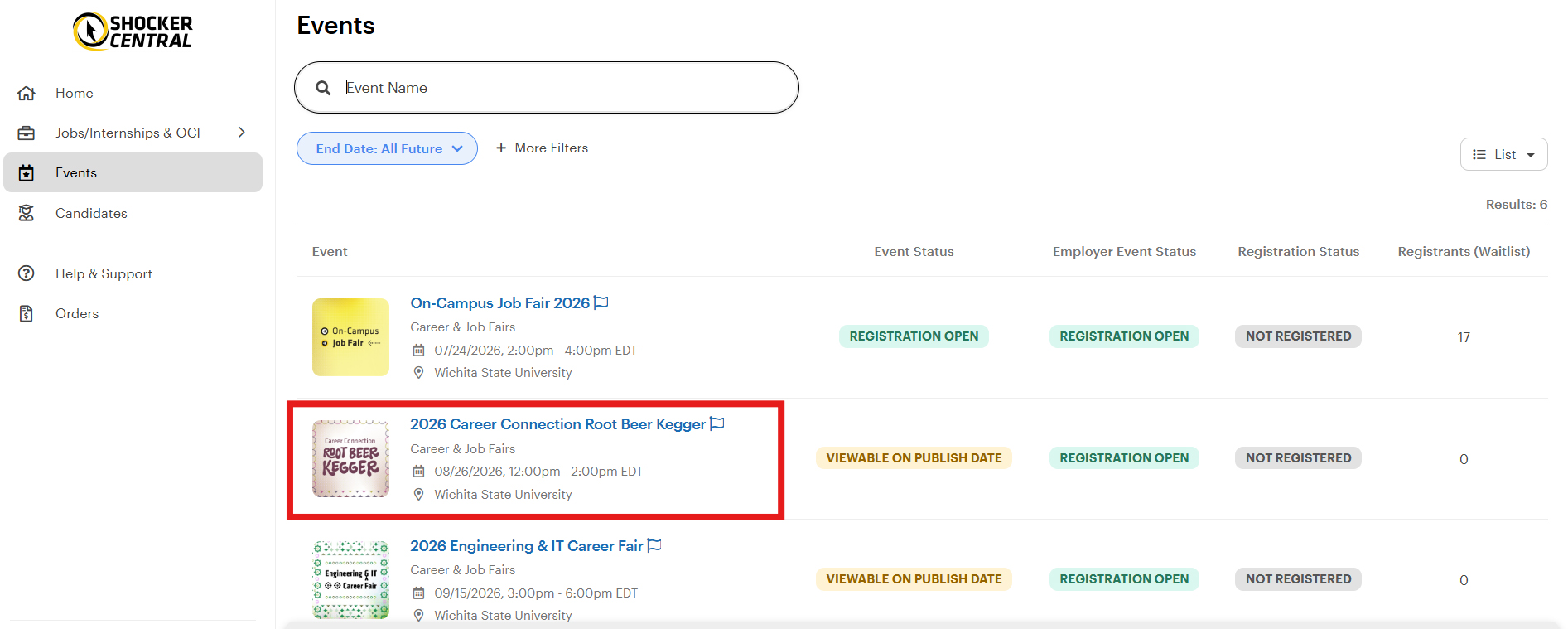1568x629 pixels.
Task: Click the Events calendar star icon
Action: 27,172
